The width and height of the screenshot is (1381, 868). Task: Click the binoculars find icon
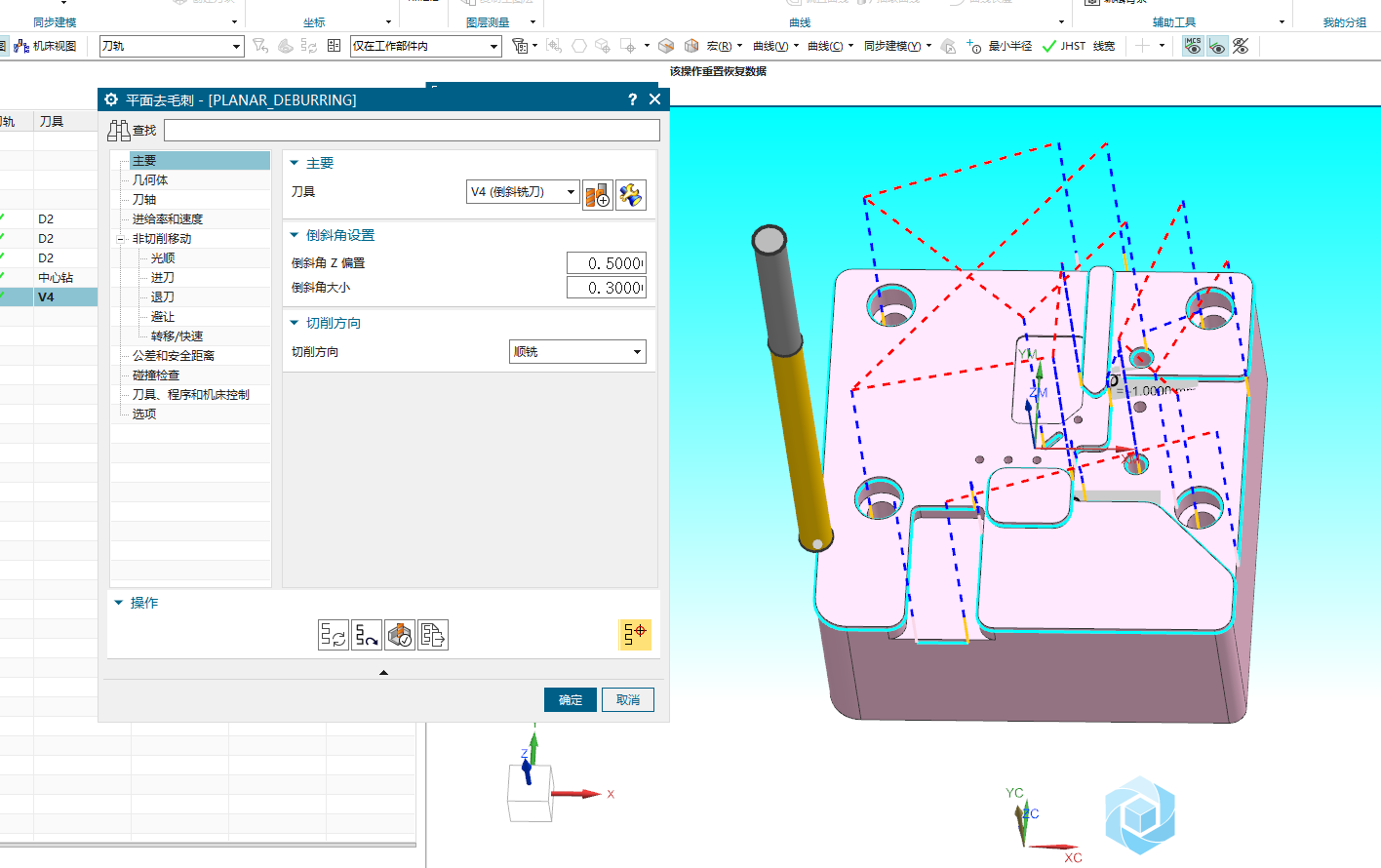pyautogui.click(x=119, y=131)
